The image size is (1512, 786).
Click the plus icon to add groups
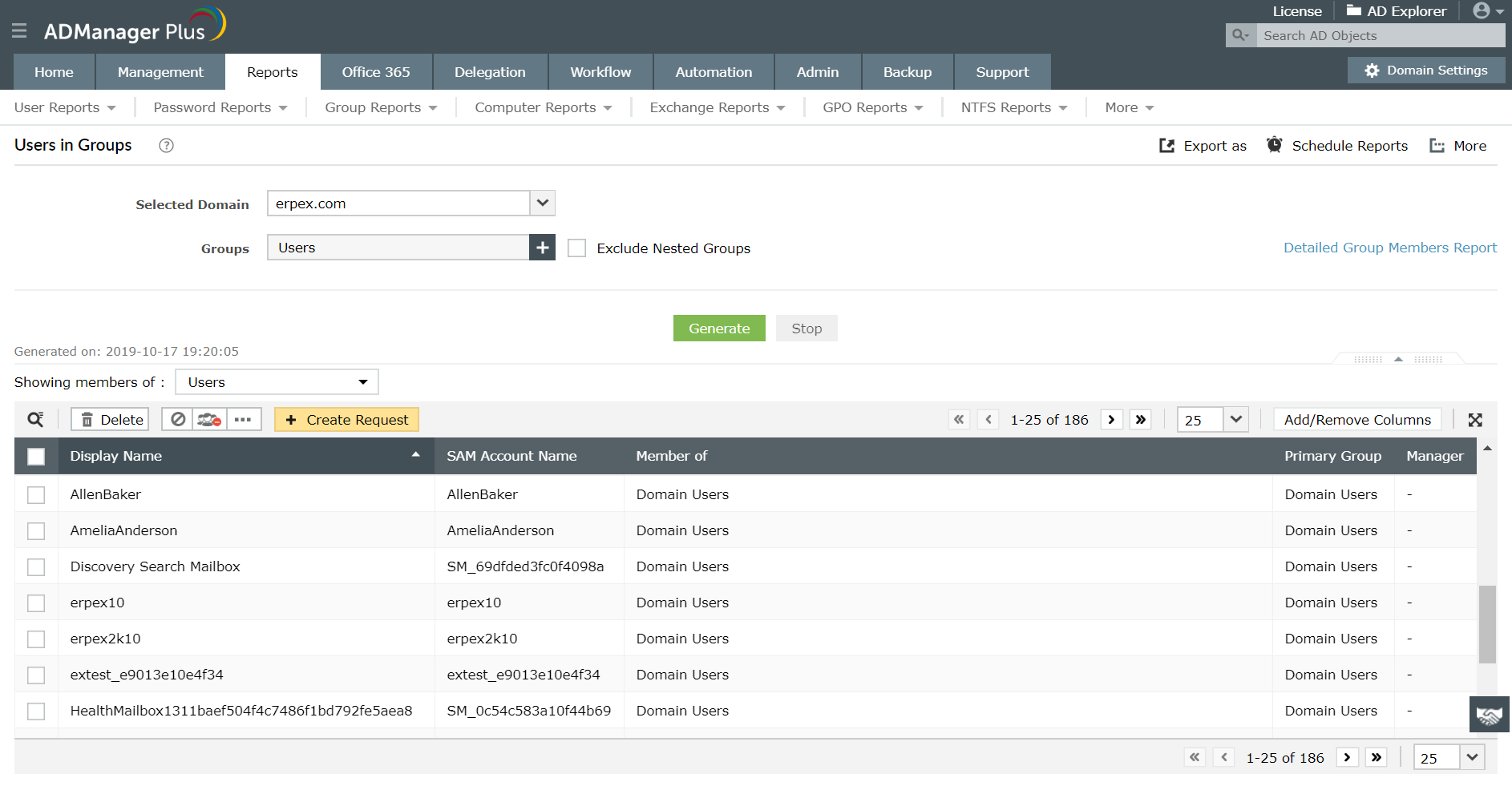point(543,248)
